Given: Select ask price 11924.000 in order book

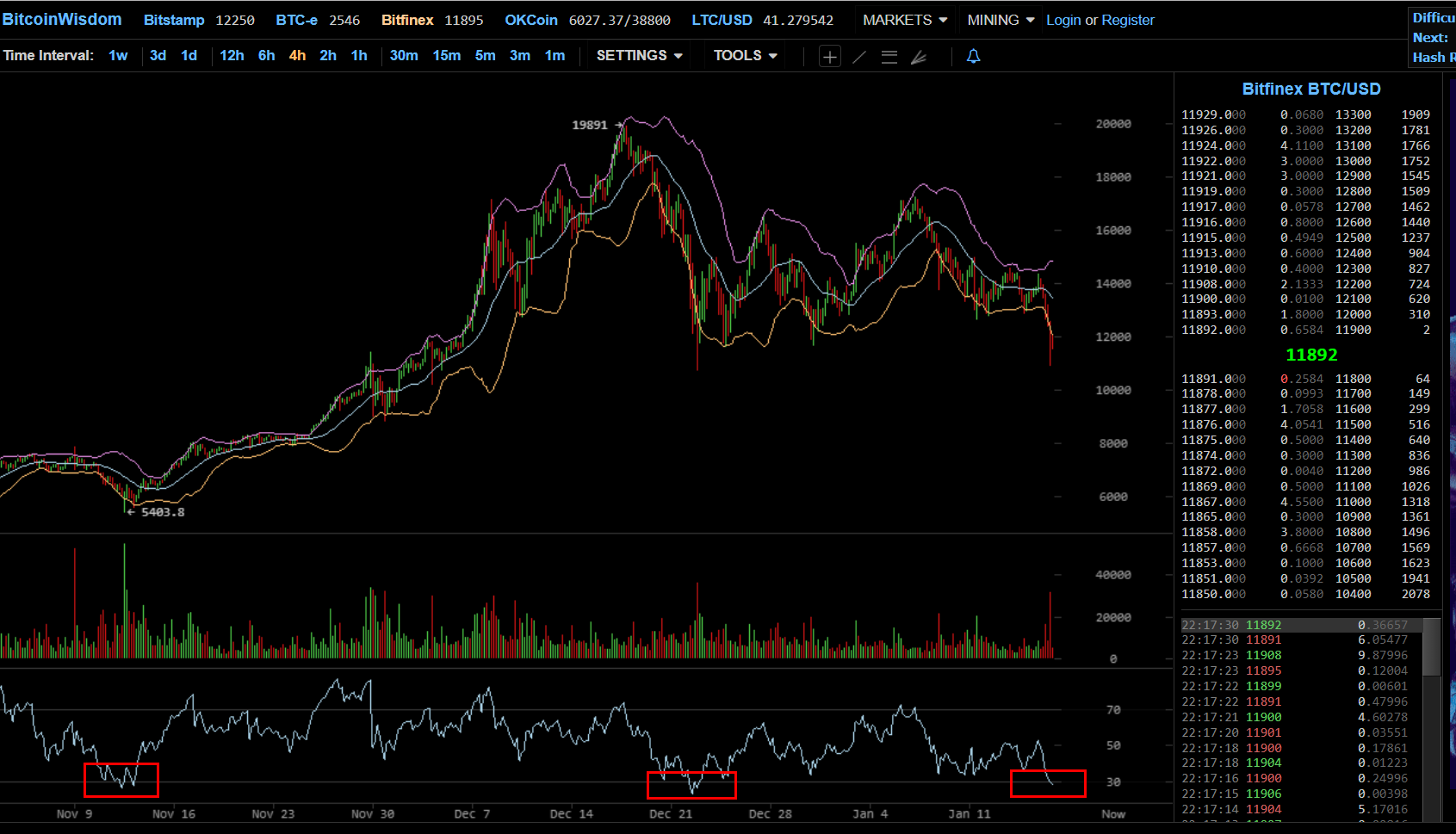Looking at the screenshot, I should (x=1213, y=145).
